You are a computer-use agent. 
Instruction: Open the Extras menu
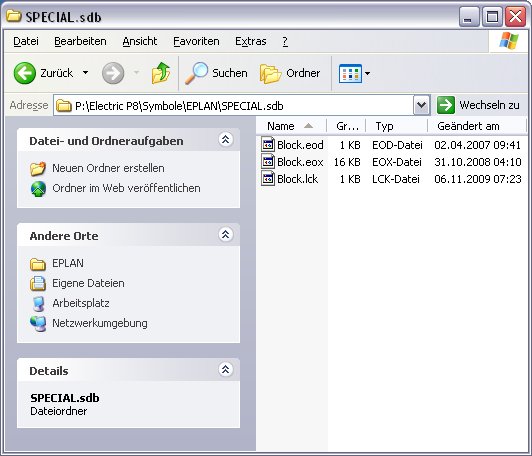coord(251,41)
